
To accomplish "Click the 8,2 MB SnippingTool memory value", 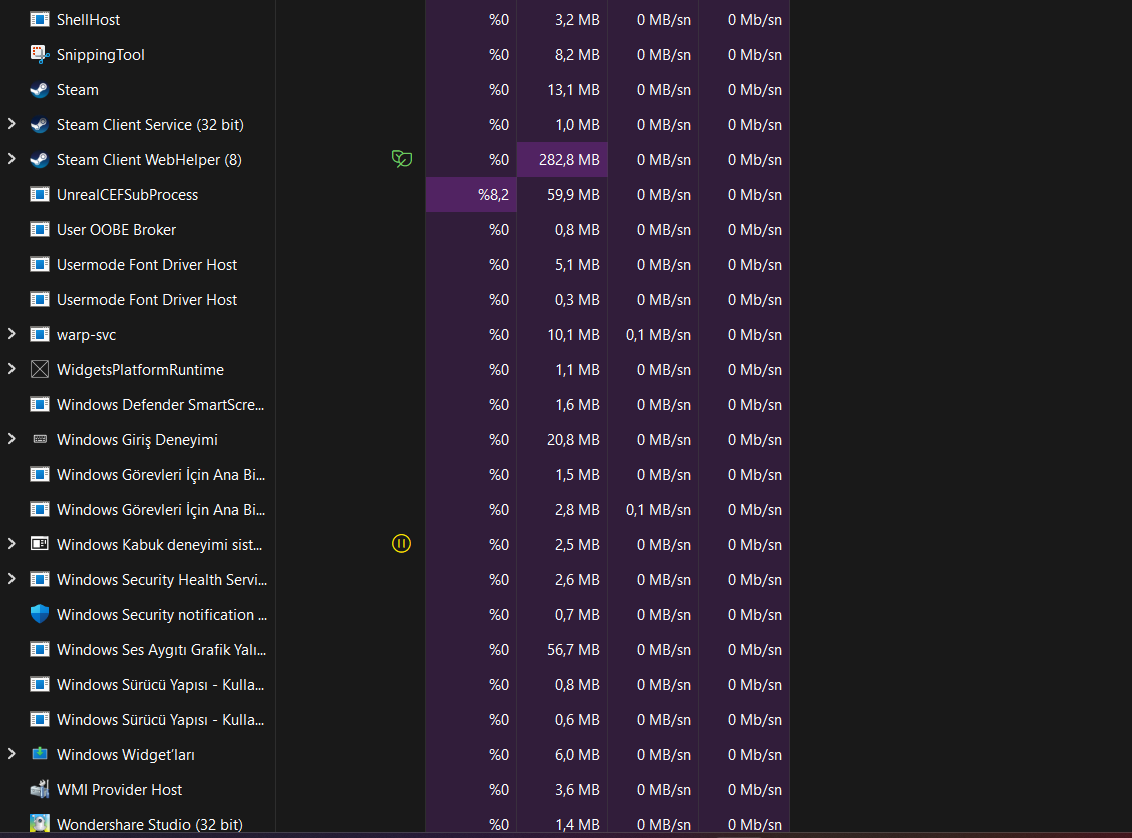I will coord(577,55).
